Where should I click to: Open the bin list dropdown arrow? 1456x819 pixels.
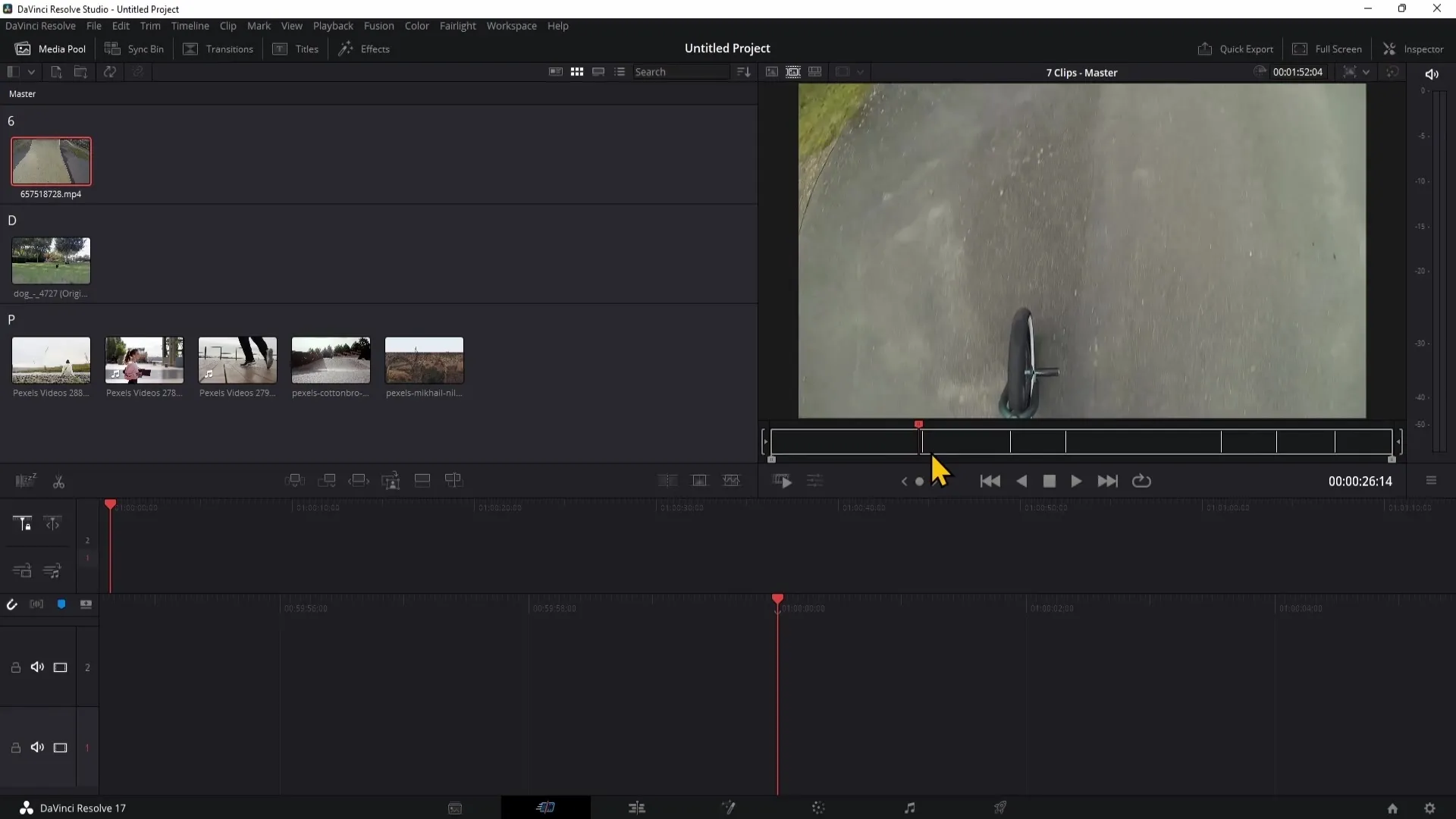[x=31, y=72]
